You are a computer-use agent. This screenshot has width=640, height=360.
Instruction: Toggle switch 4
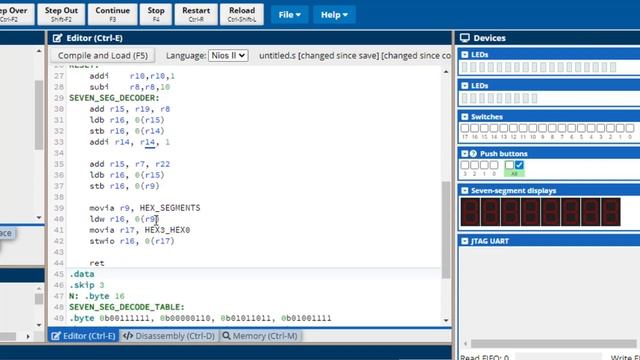(591, 128)
